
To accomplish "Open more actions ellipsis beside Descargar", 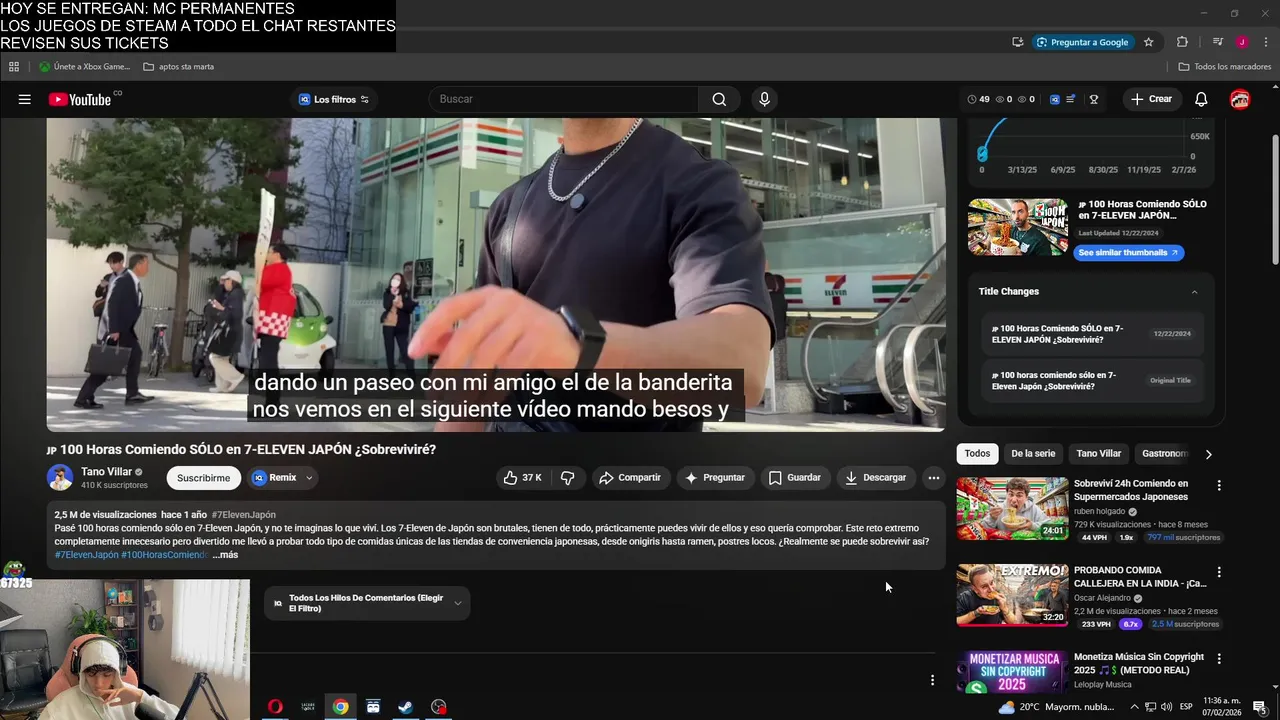I will 933,478.
